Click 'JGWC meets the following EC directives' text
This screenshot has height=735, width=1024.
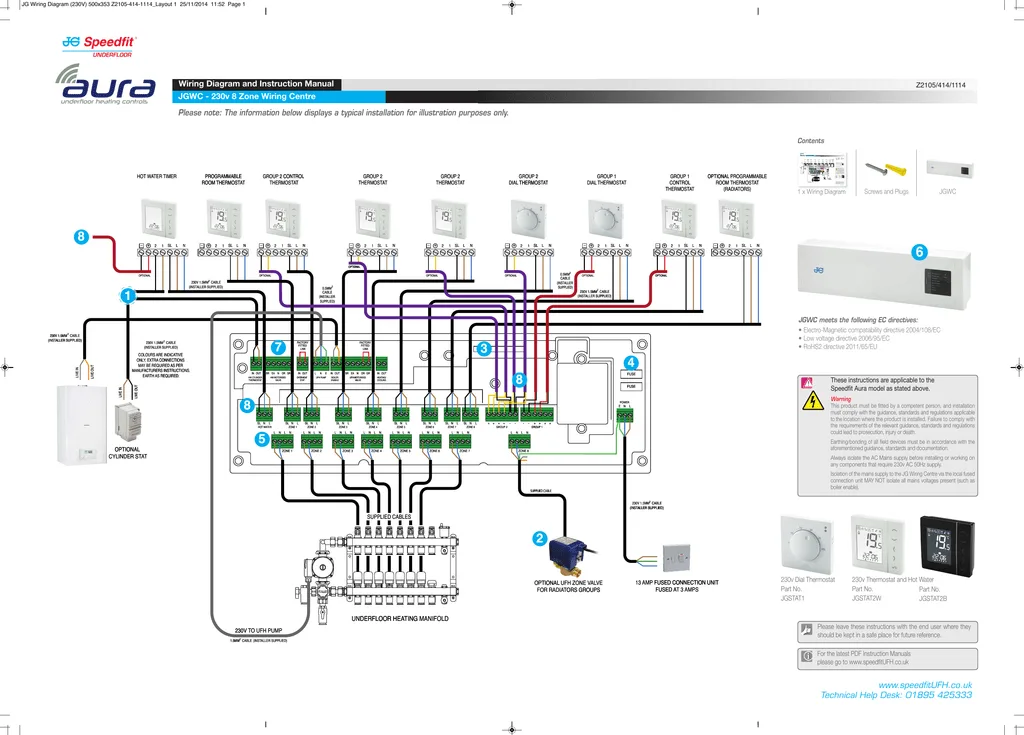857,320
